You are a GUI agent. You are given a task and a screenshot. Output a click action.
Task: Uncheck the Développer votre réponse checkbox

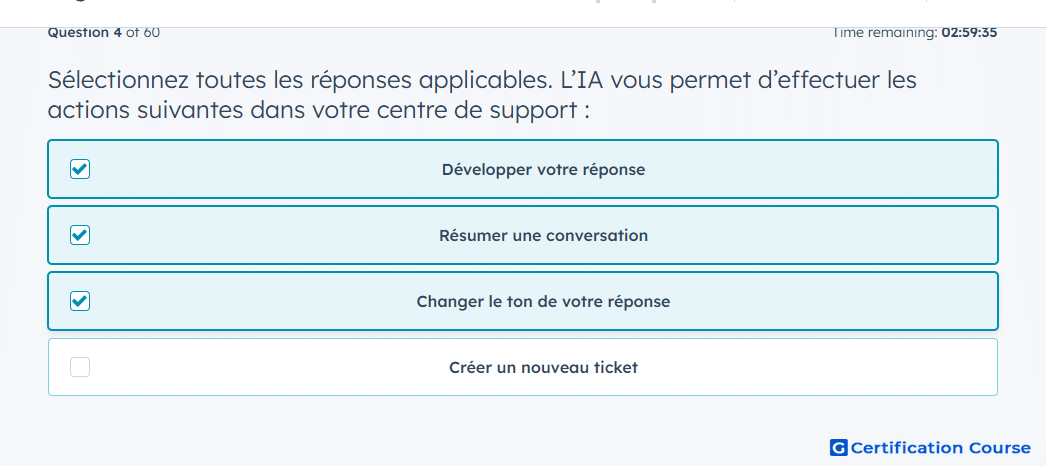pyautogui.click(x=80, y=169)
